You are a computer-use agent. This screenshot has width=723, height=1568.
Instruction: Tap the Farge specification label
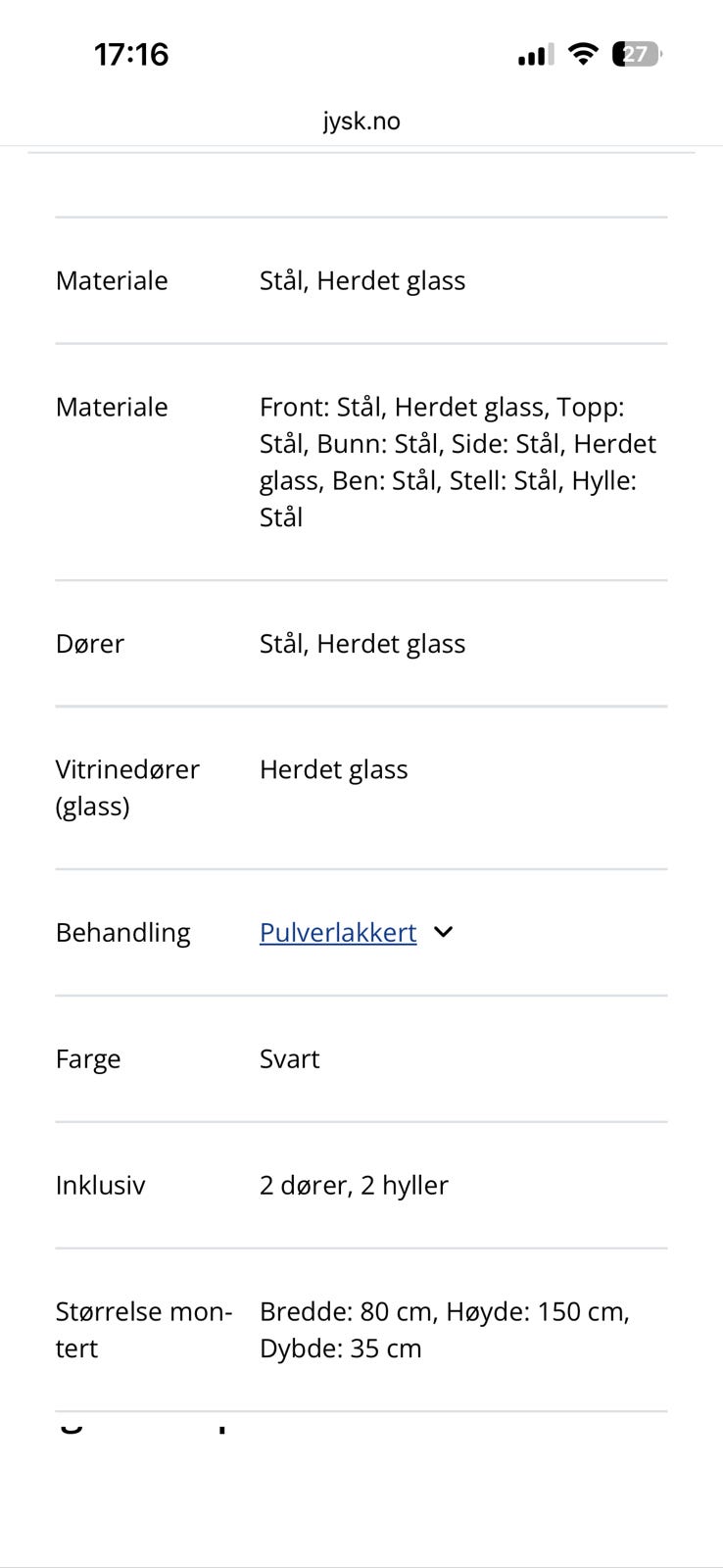(x=88, y=1058)
